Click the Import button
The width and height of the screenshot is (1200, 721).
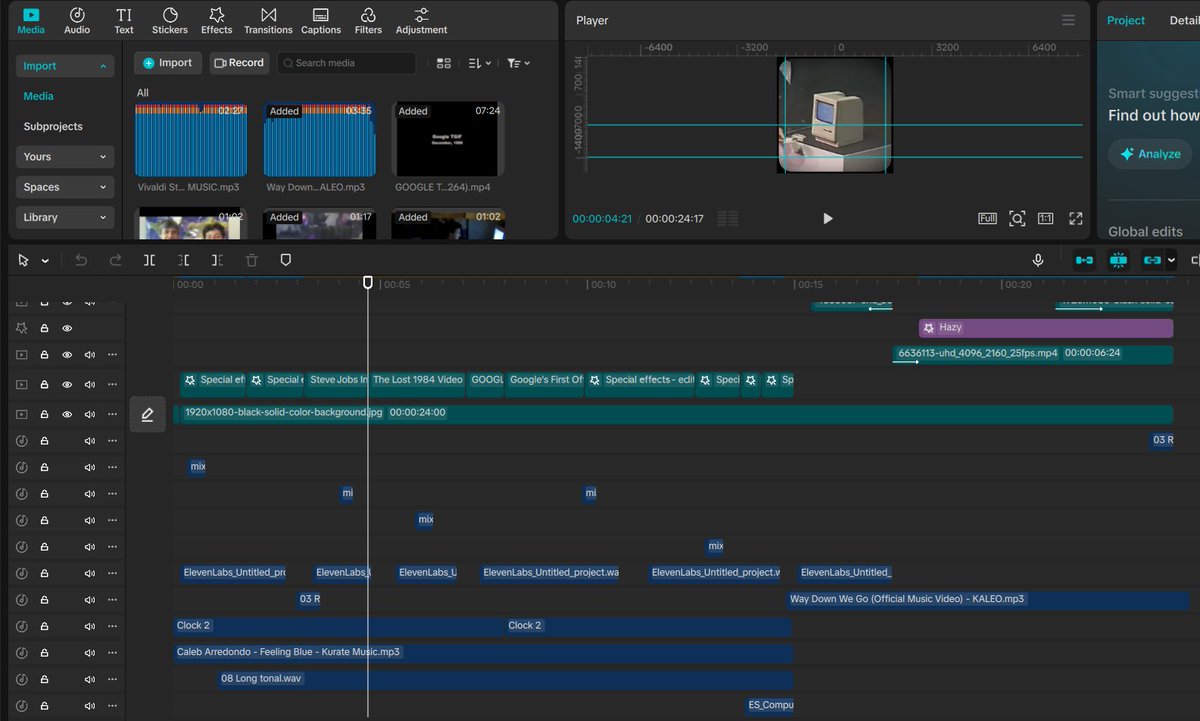[x=167, y=63]
